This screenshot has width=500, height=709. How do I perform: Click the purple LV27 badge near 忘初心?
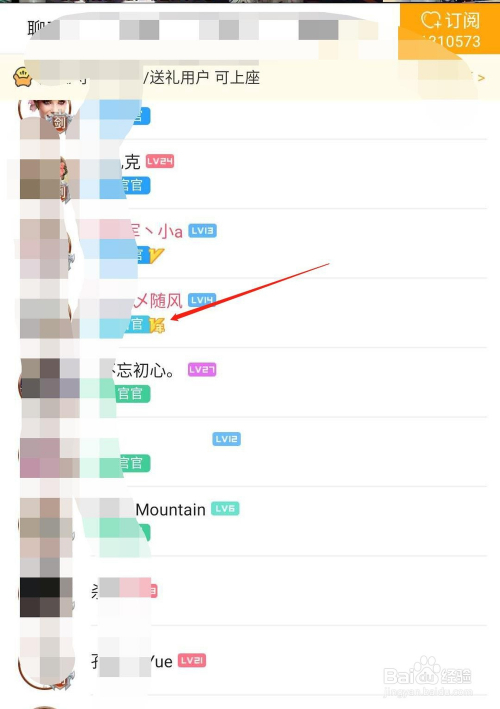point(202,369)
